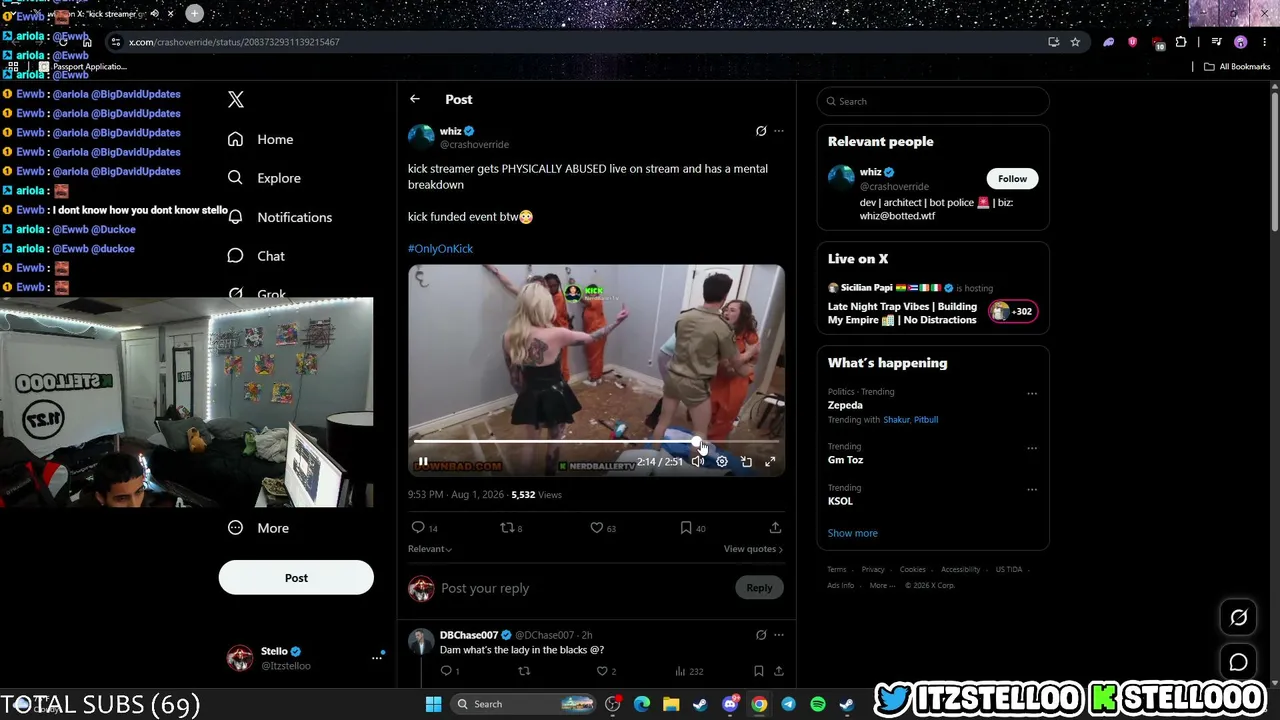Share DBChase007's reply
The height and width of the screenshot is (720, 1280).
[x=778, y=671]
